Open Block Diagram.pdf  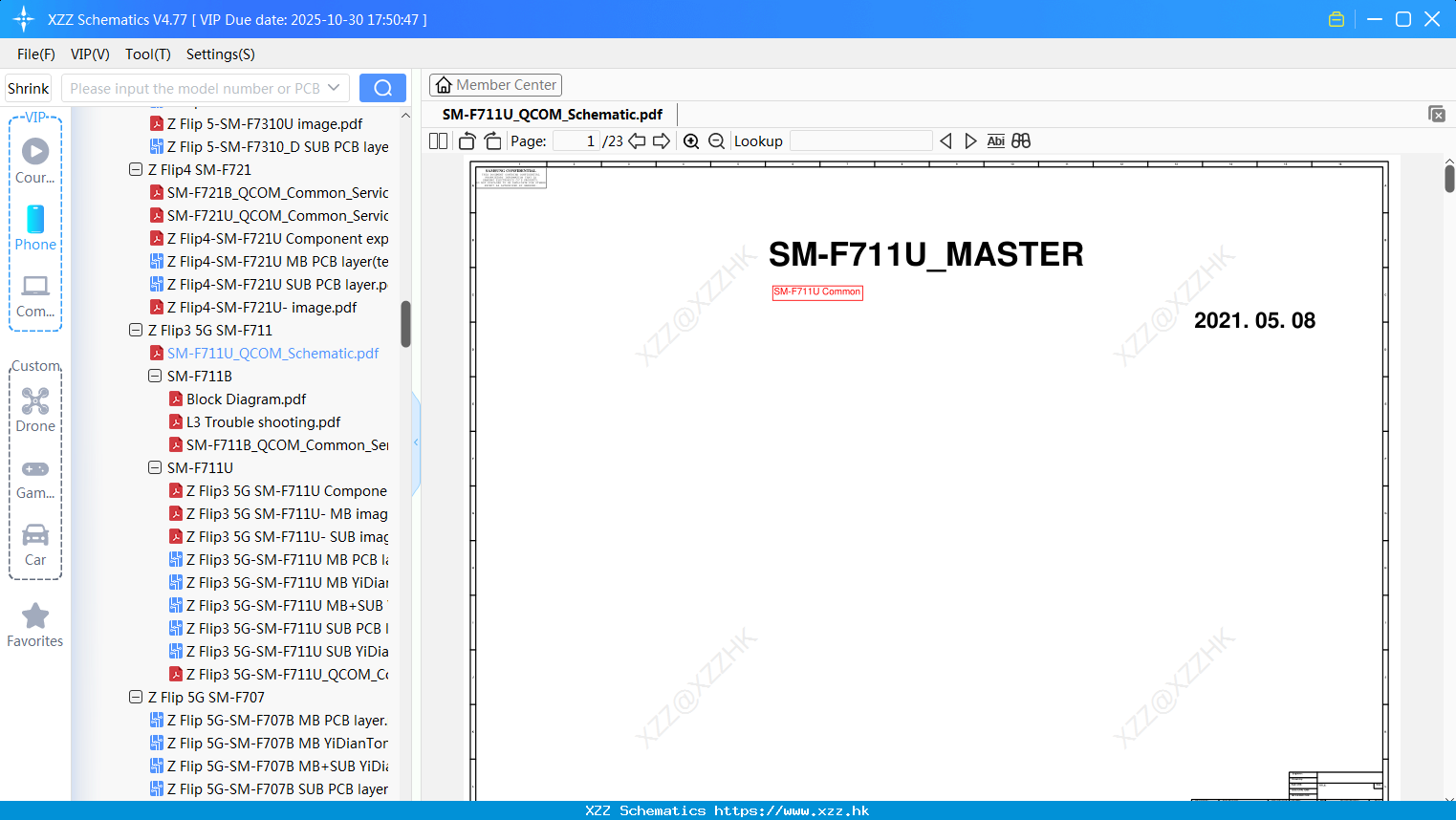pyautogui.click(x=238, y=399)
